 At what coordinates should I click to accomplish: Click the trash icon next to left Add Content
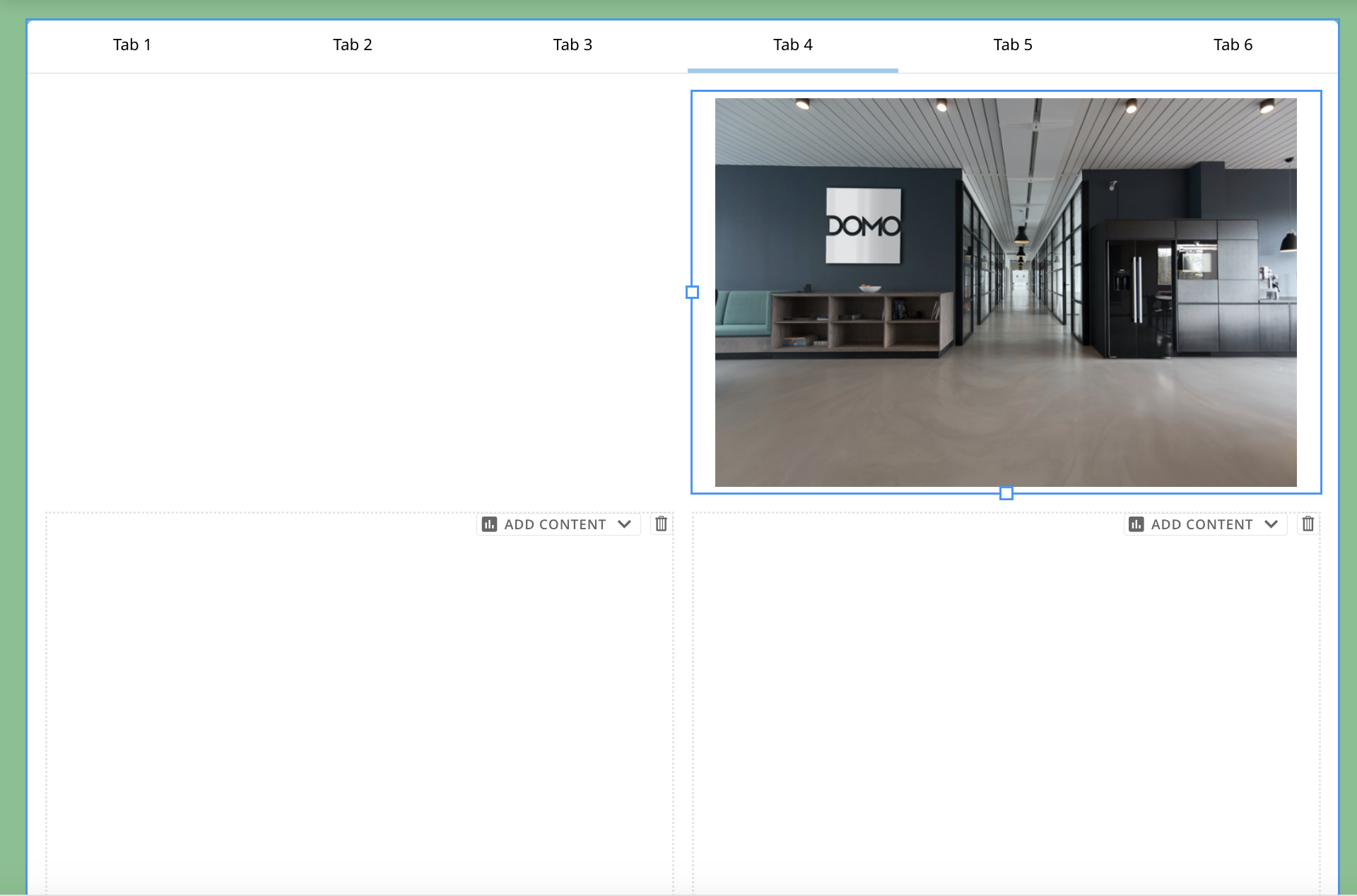[x=662, y=524]
